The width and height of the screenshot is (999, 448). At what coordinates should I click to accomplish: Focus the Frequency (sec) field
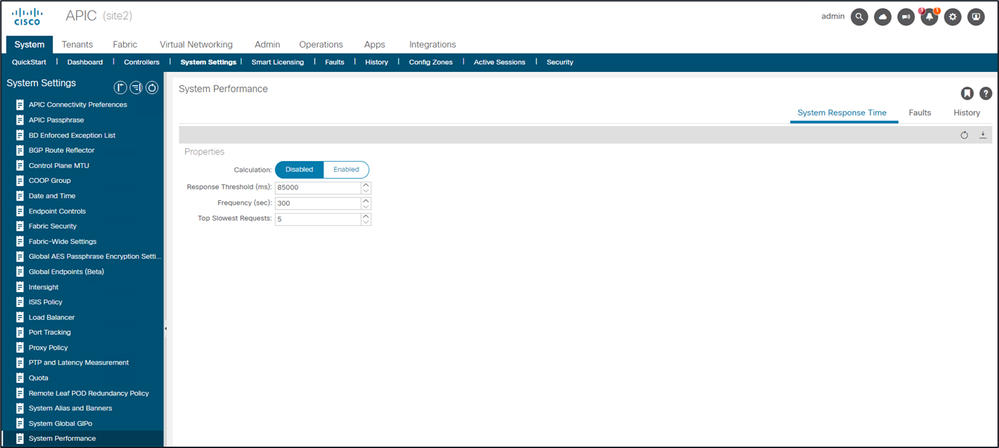pyautogui.click(x=318, y=203)
